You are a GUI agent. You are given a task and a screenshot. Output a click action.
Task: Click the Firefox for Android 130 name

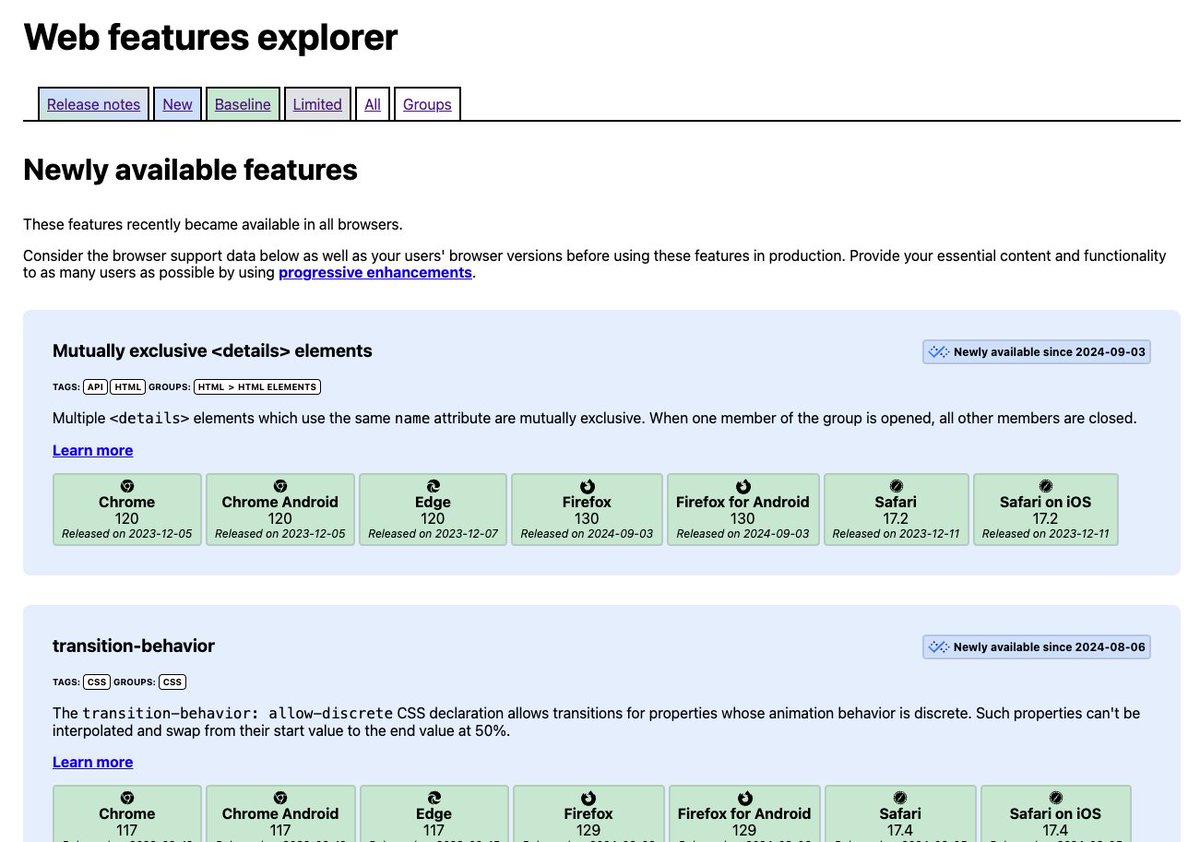coord(743,502)
